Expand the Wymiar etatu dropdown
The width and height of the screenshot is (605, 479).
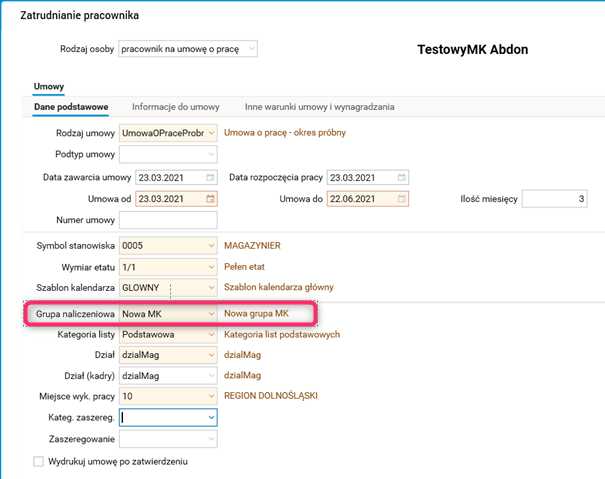(x=211, y=267)
